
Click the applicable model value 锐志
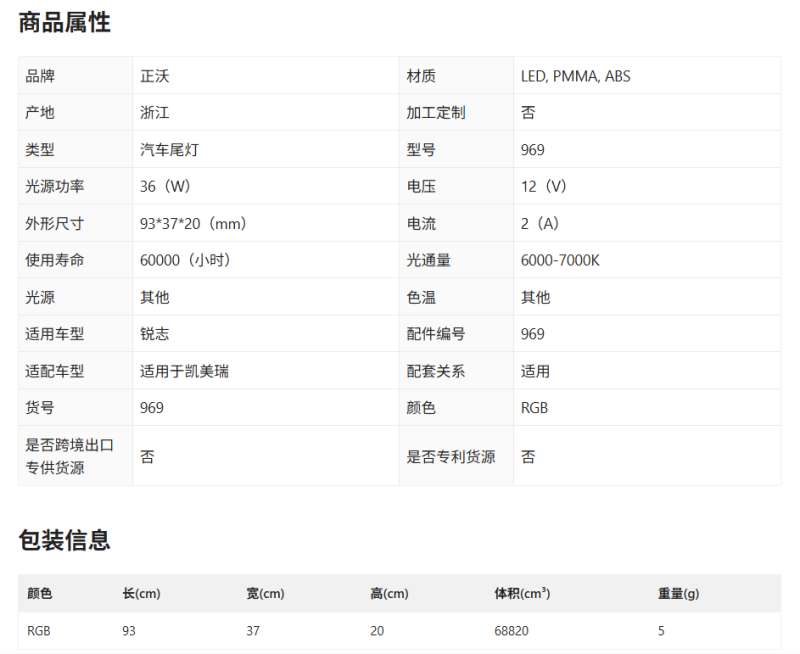(155, 334)
